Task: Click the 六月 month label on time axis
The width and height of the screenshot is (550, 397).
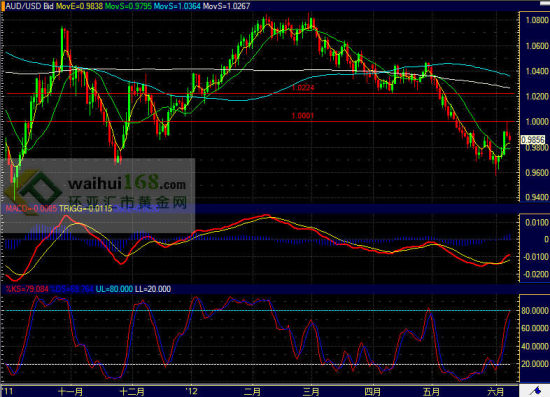Action: tap(496, 391)
